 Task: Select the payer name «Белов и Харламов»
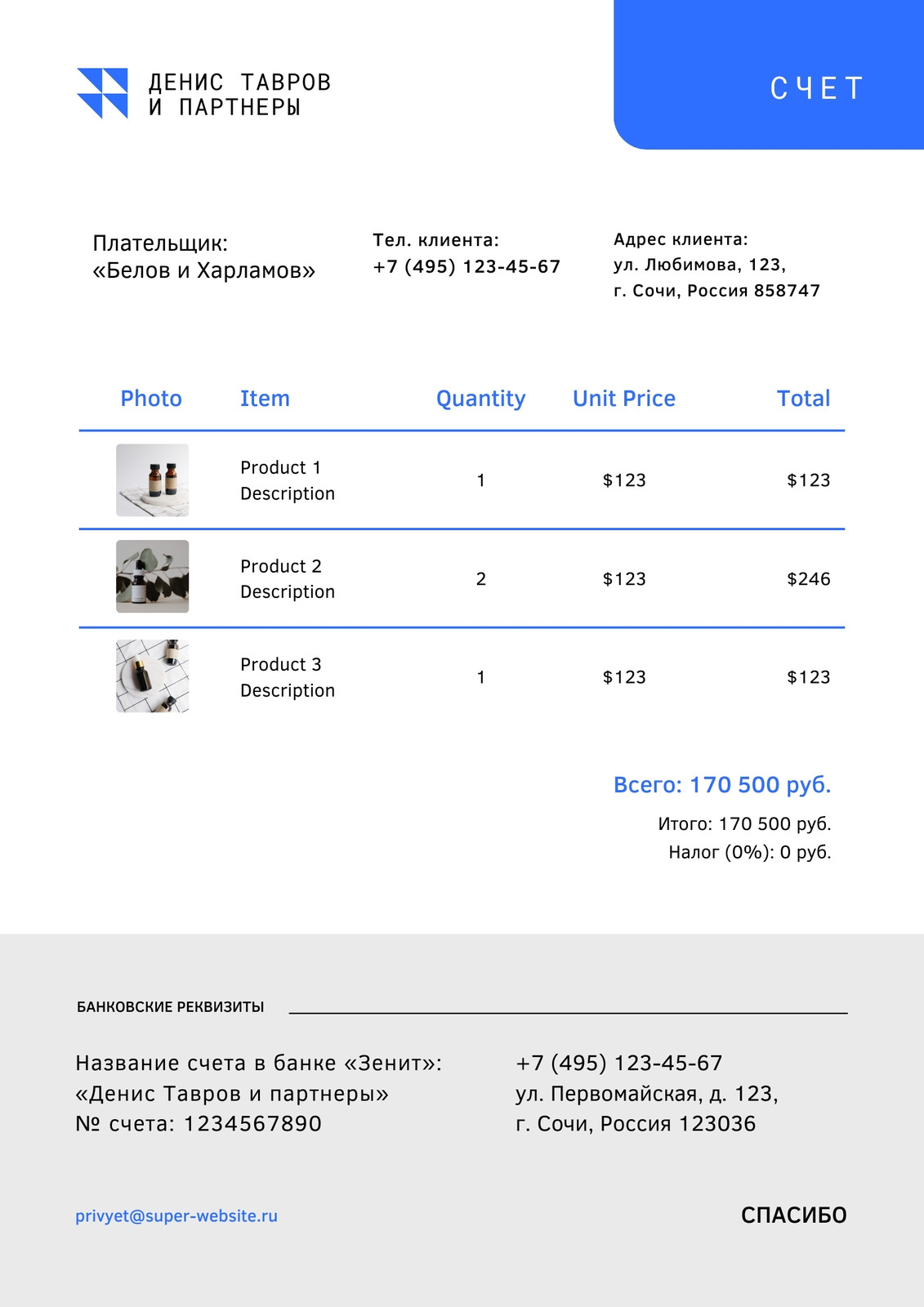click(x=203, y=270)
